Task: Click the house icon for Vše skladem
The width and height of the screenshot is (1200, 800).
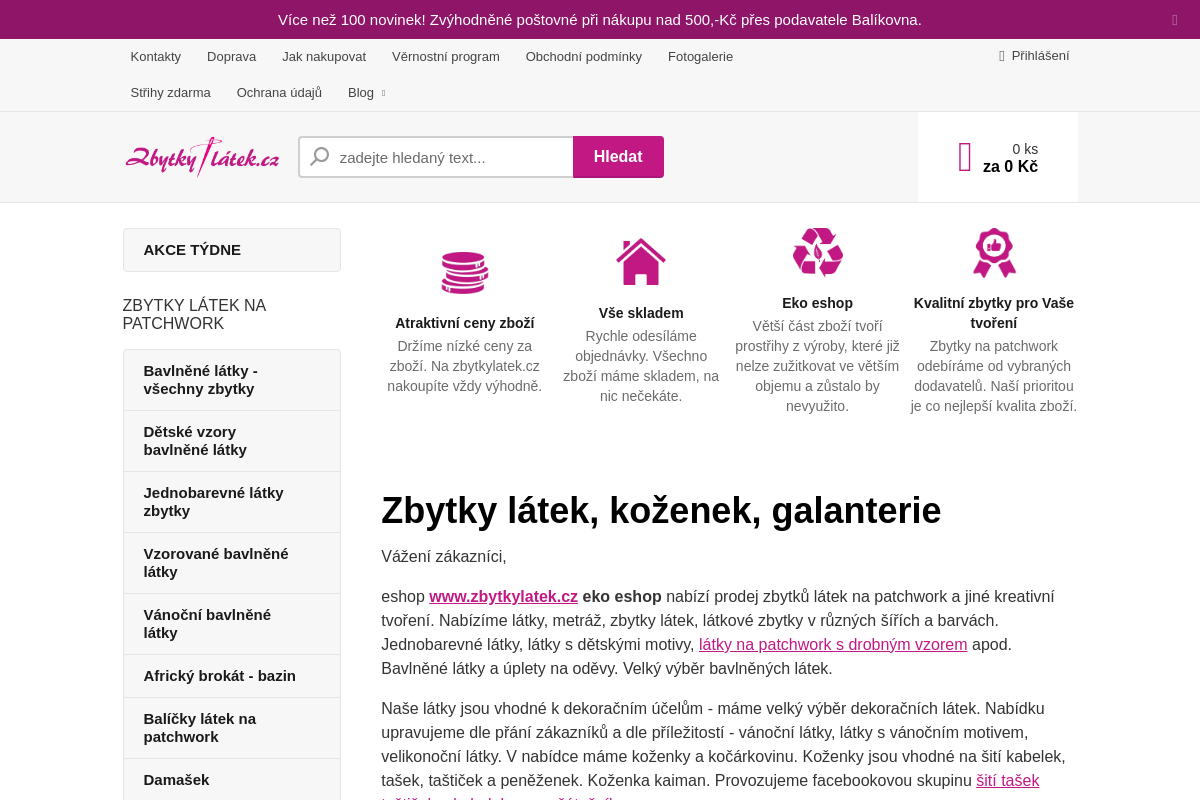Action: pos(641,262)
